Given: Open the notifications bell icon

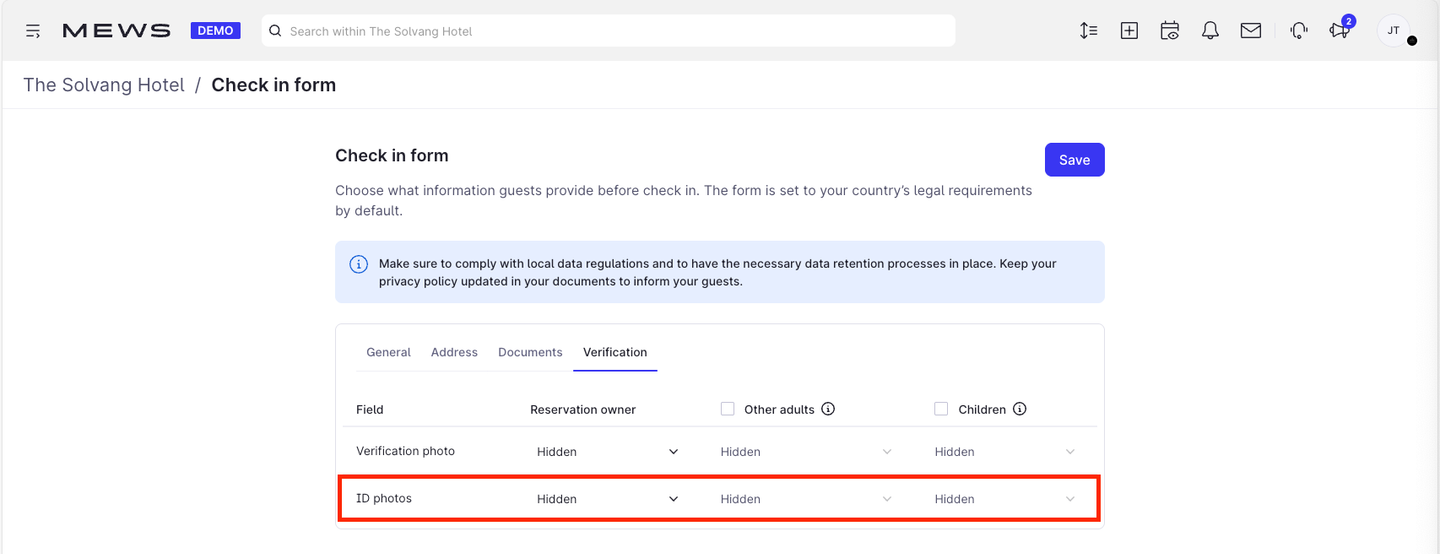Looking at the screenshot, I should click(x=1210, y=31).
